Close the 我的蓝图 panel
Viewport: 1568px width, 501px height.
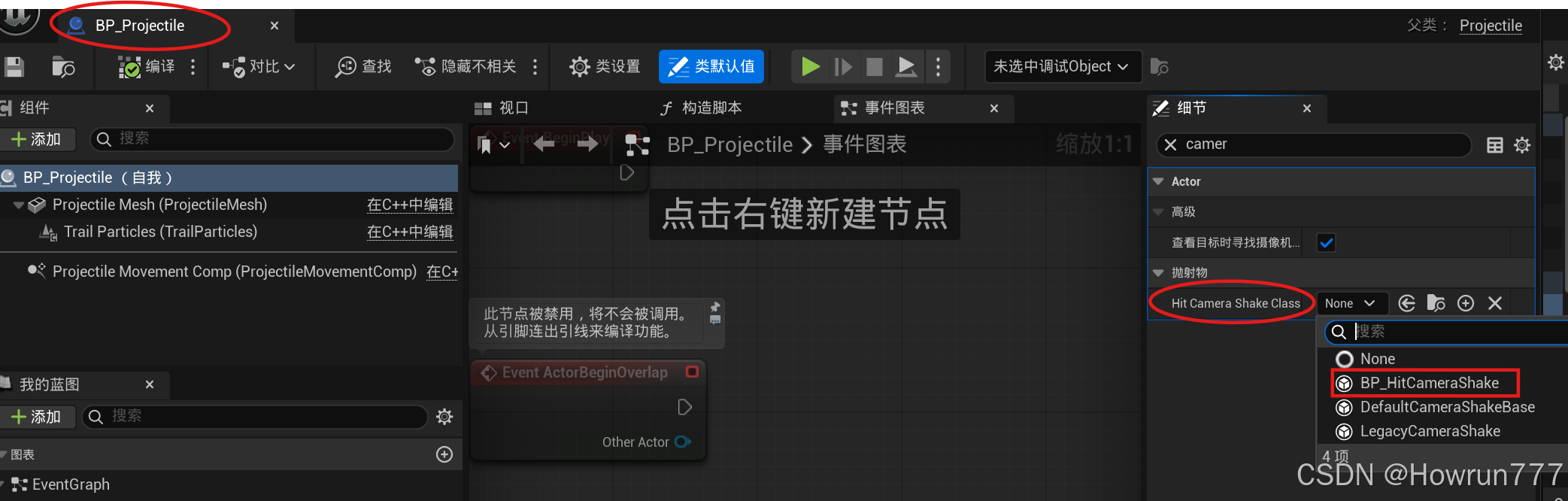(x=150, y=384)
